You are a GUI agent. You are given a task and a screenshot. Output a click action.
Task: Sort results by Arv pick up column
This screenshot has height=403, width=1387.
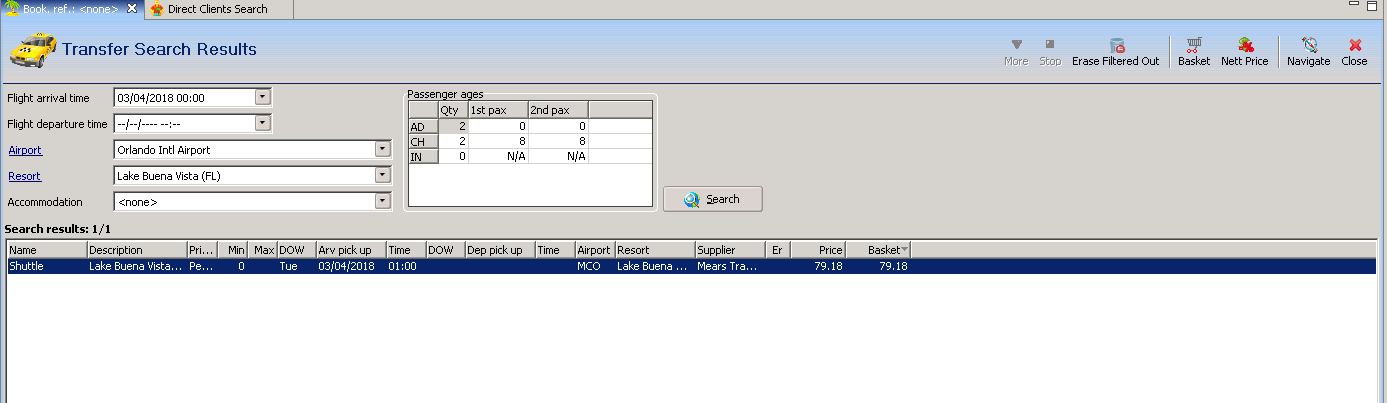coord(351,250)
